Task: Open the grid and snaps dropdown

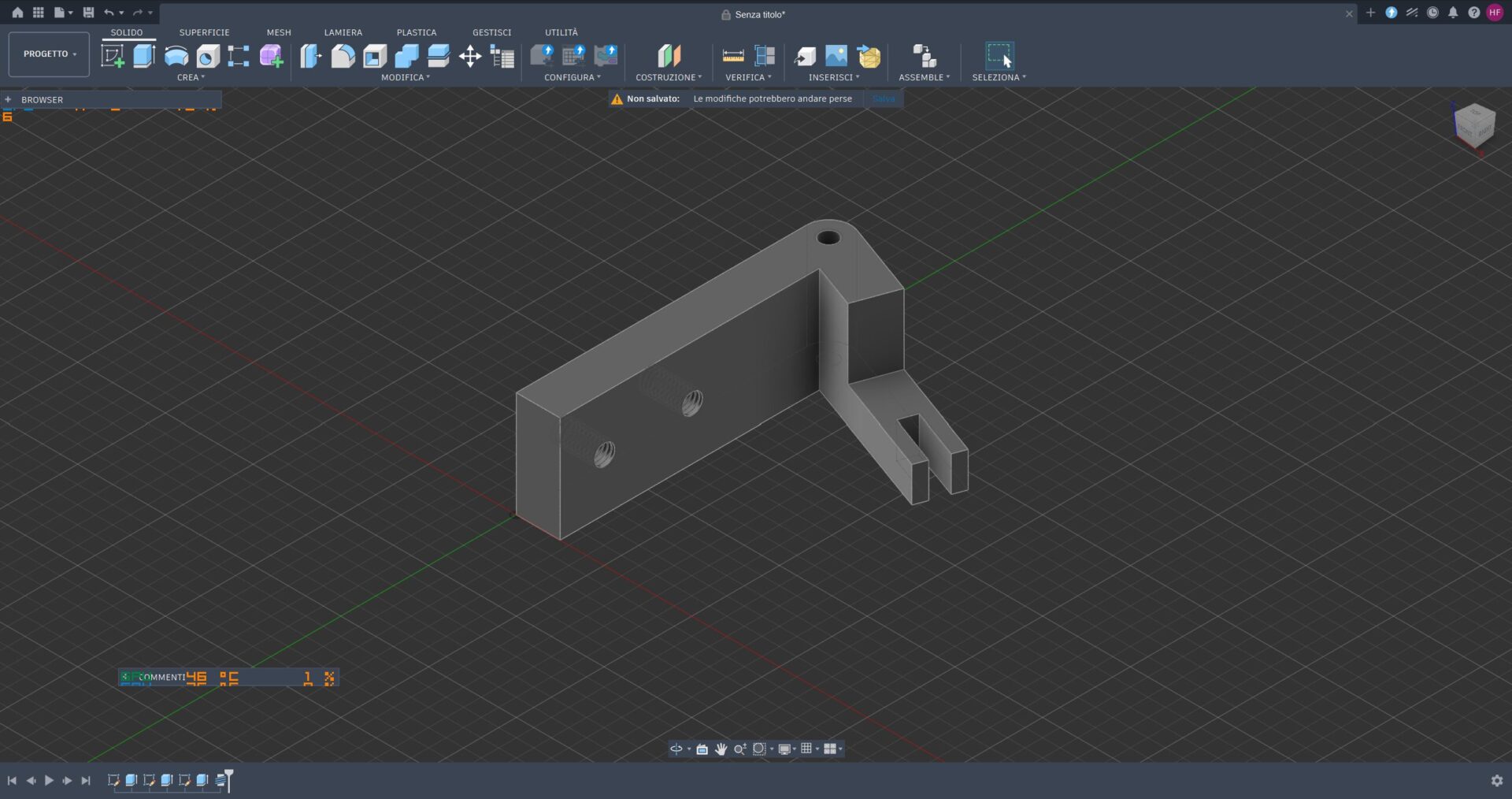Action: [810, 749]
